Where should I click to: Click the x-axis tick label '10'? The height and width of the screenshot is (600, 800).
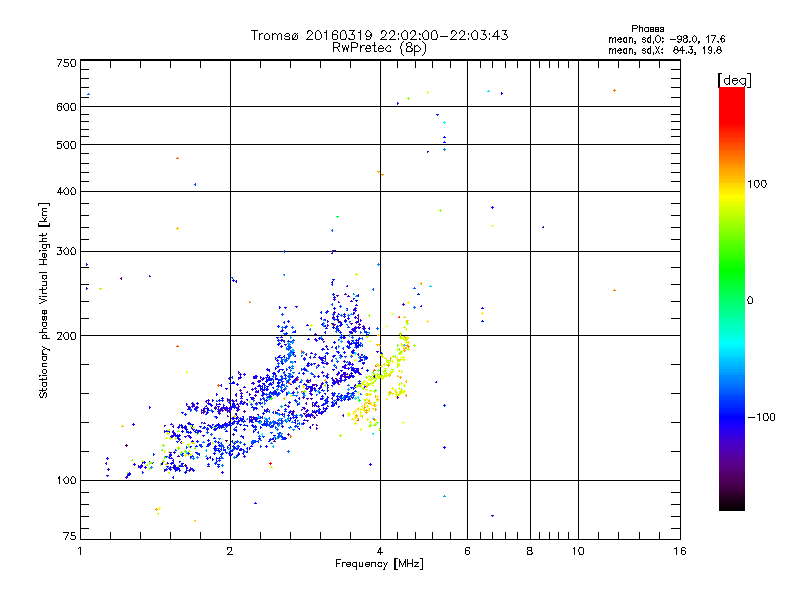[578, 551]
